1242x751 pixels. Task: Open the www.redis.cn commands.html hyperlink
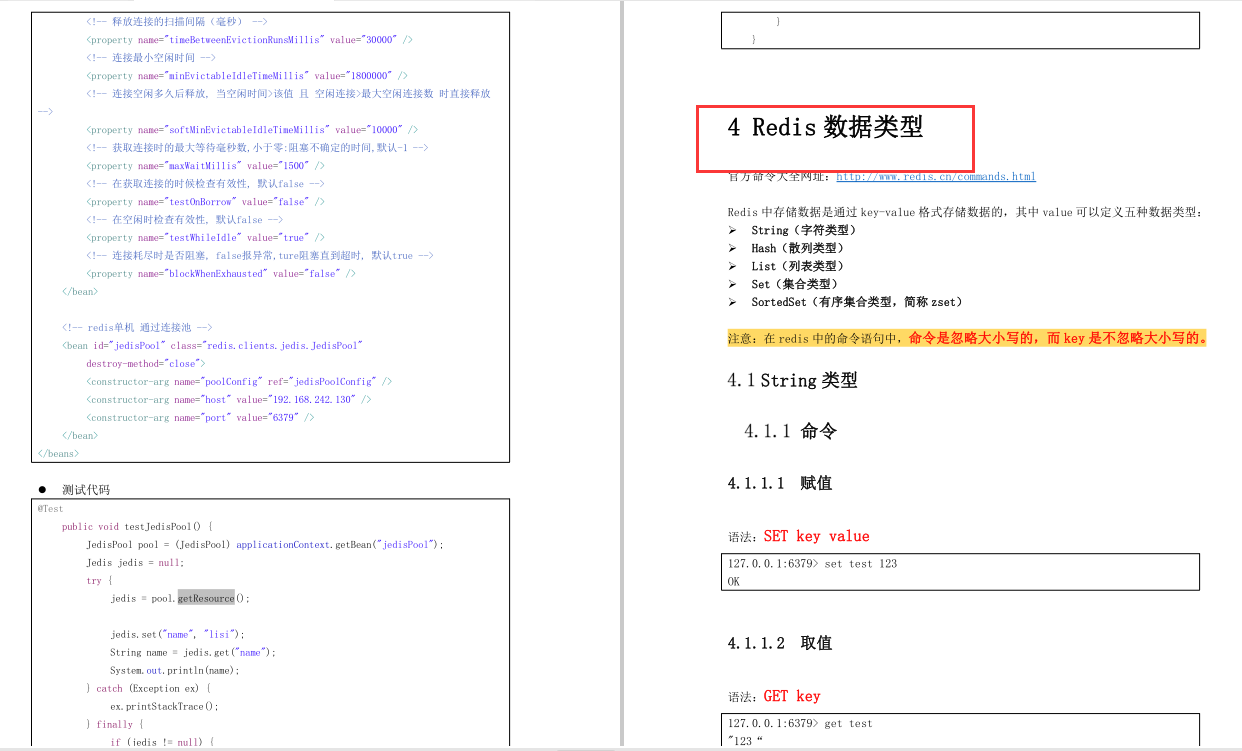click(936, 177)
